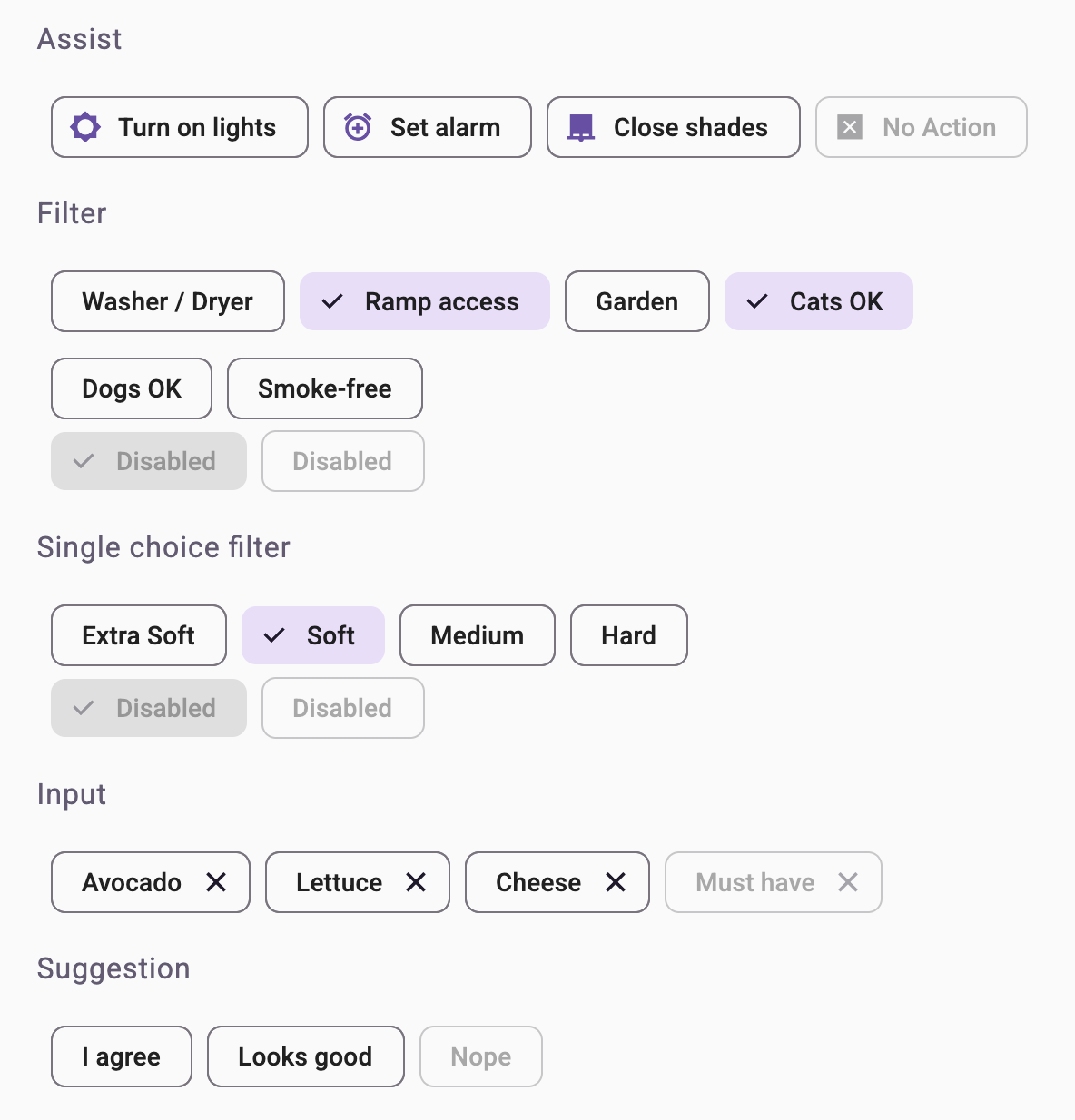This screenshot has width=1075, height=1120.
Task: Deselect the Soft chip
Action: point(312,635)
